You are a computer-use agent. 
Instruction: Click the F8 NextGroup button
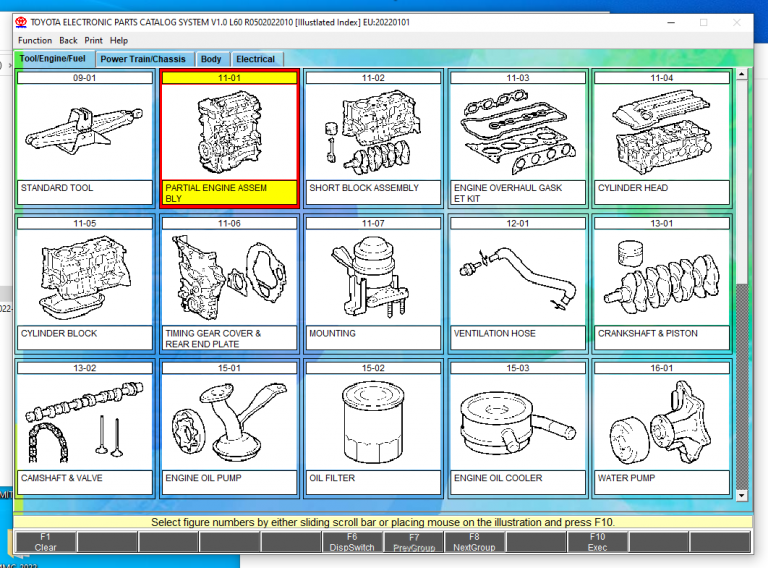474,542
